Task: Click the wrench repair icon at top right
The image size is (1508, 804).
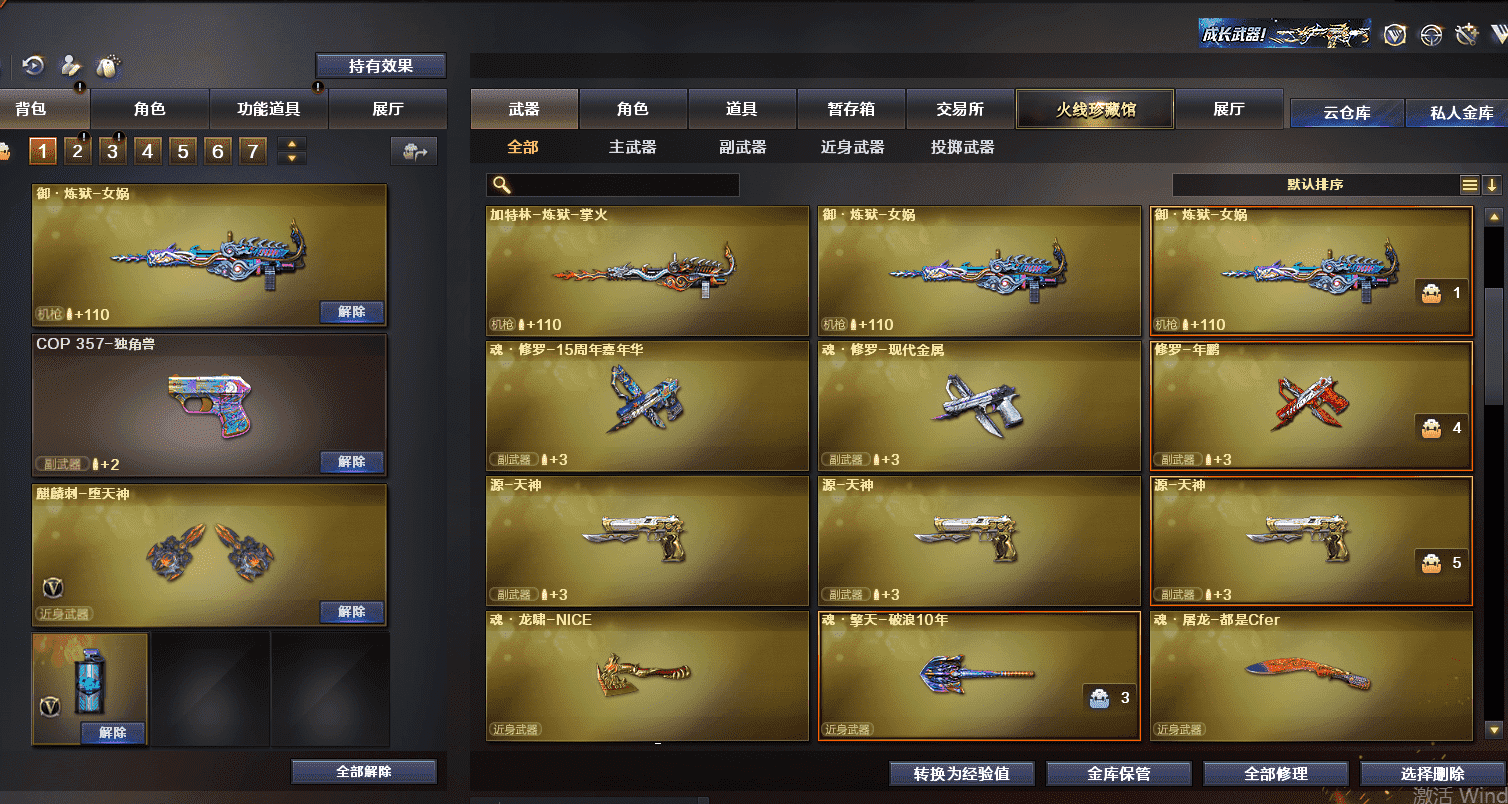Action: point(1467,35)
